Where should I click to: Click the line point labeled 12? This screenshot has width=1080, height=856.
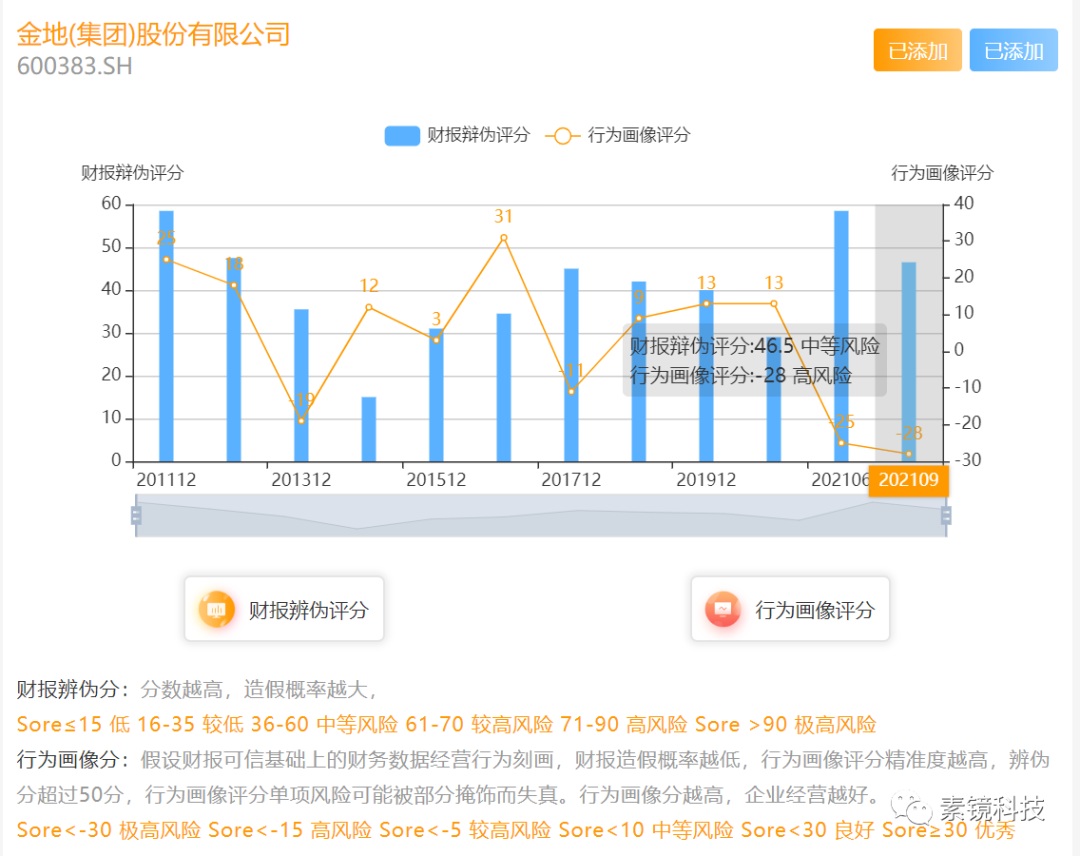(368, 307)
